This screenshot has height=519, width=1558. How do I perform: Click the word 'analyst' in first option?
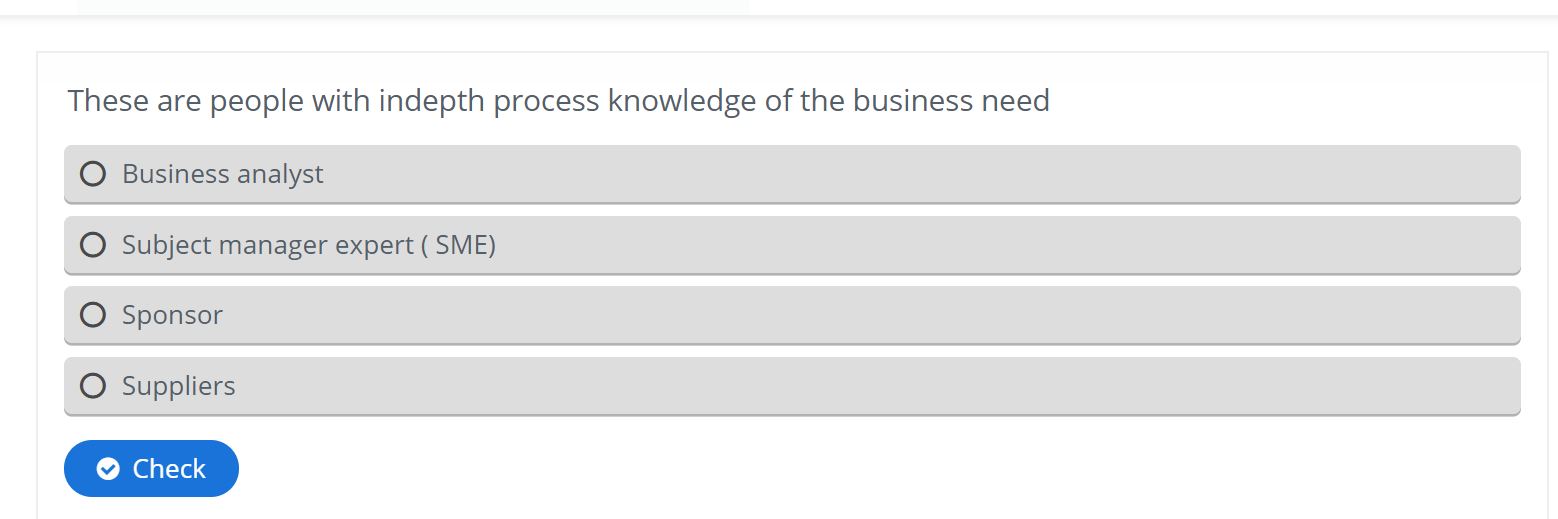click(x=281, y=175)
